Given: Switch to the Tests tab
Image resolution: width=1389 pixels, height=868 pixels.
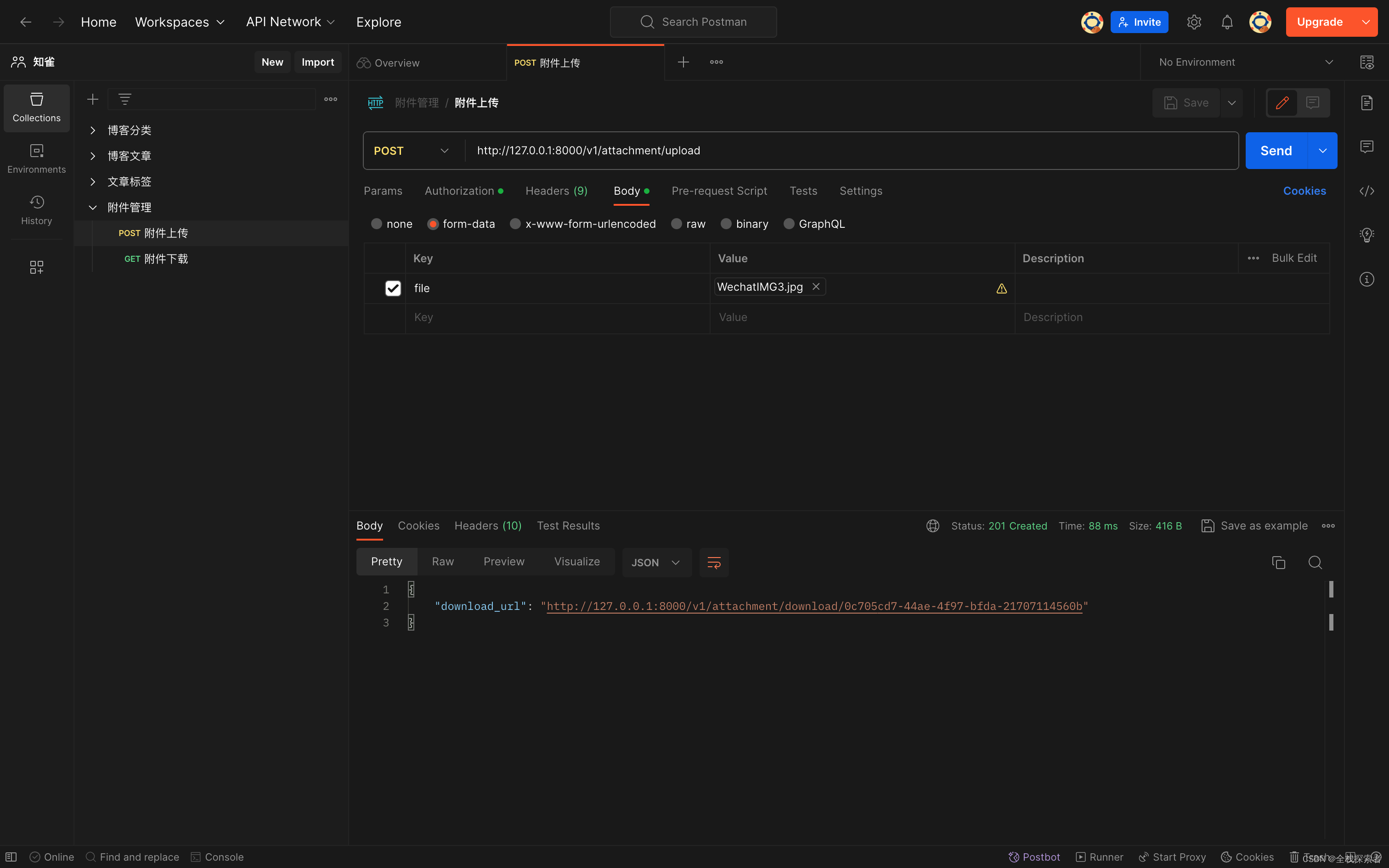Looking at the screenshot, I should (x=803, y=191).
